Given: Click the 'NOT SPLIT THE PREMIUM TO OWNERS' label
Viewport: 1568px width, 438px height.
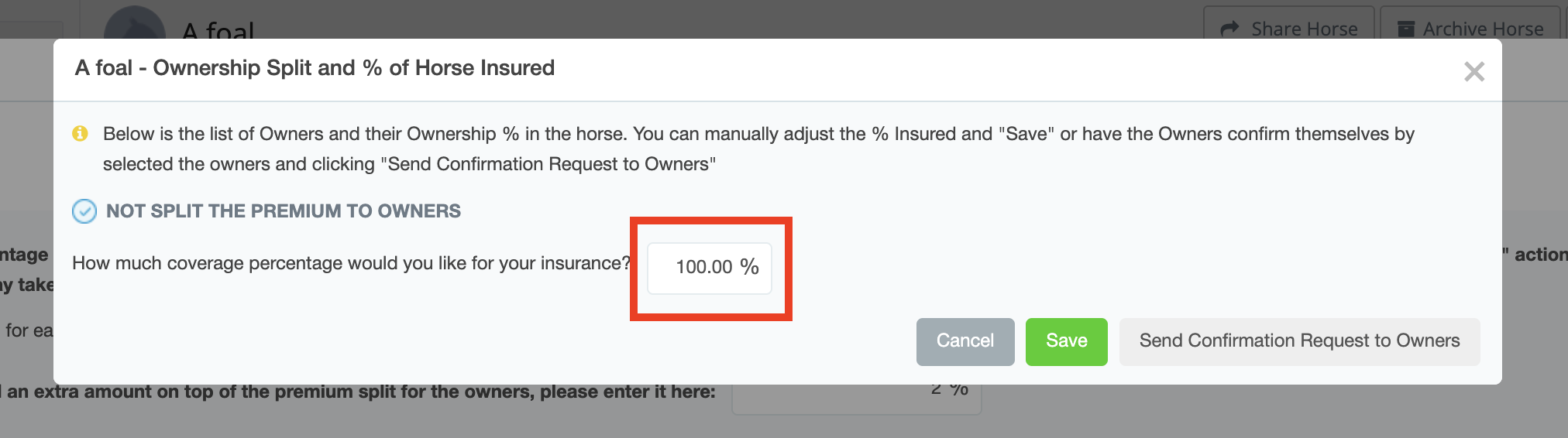Looking at the screenshot, I should pos(283,211).
